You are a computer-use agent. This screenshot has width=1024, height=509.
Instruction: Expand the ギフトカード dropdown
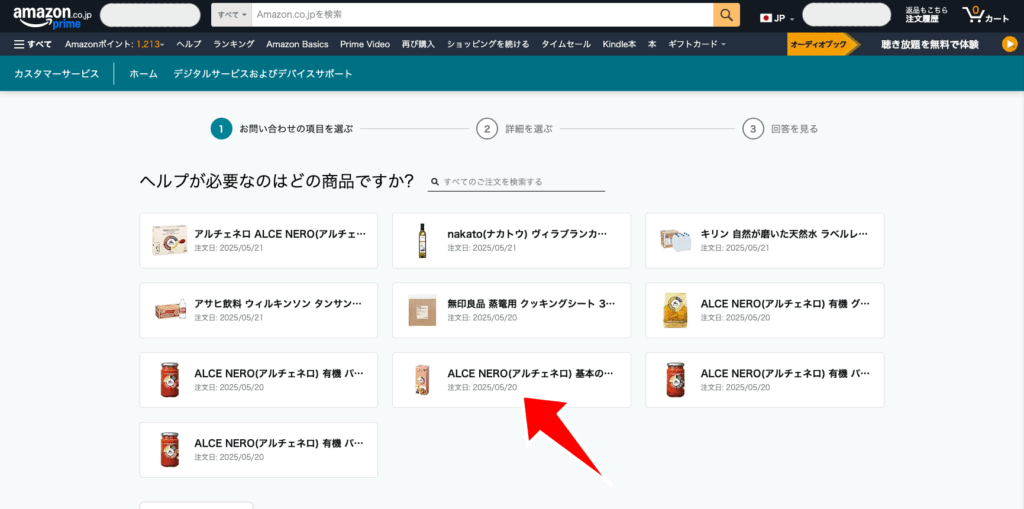pyautogui.click(x=697, y=44)
